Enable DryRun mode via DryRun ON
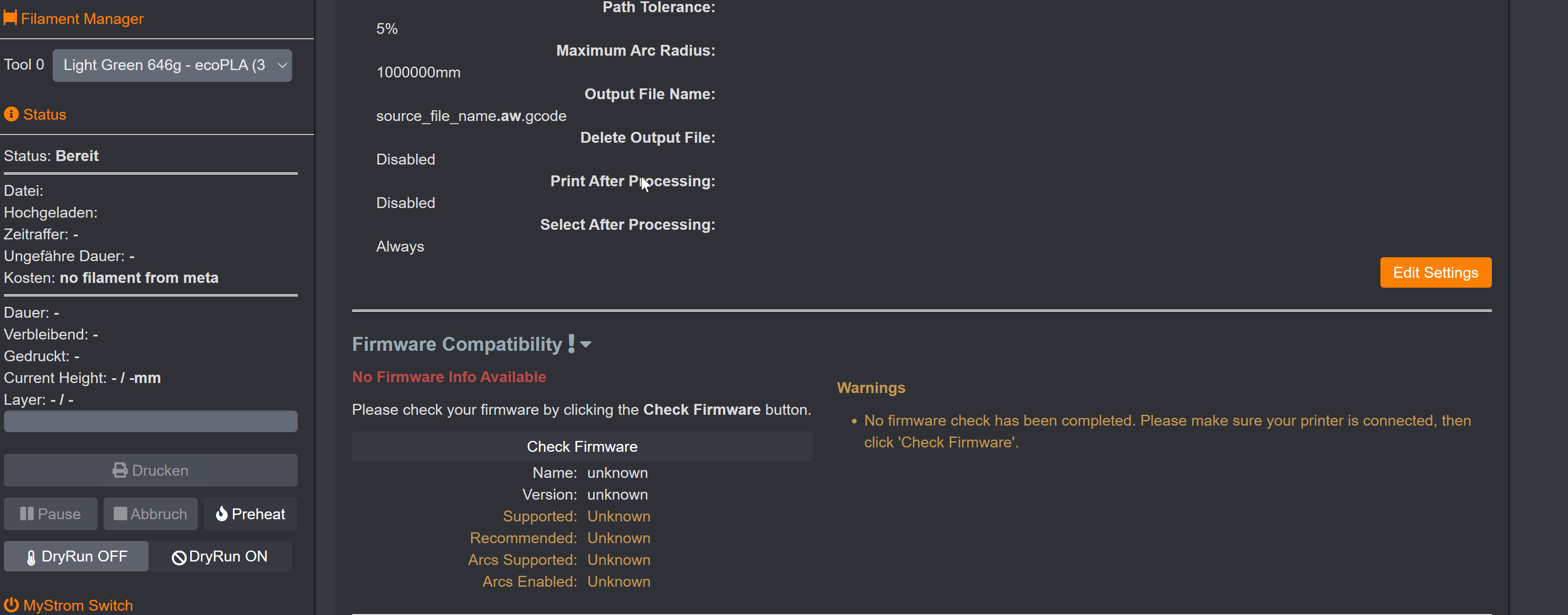 pos(220,556)
